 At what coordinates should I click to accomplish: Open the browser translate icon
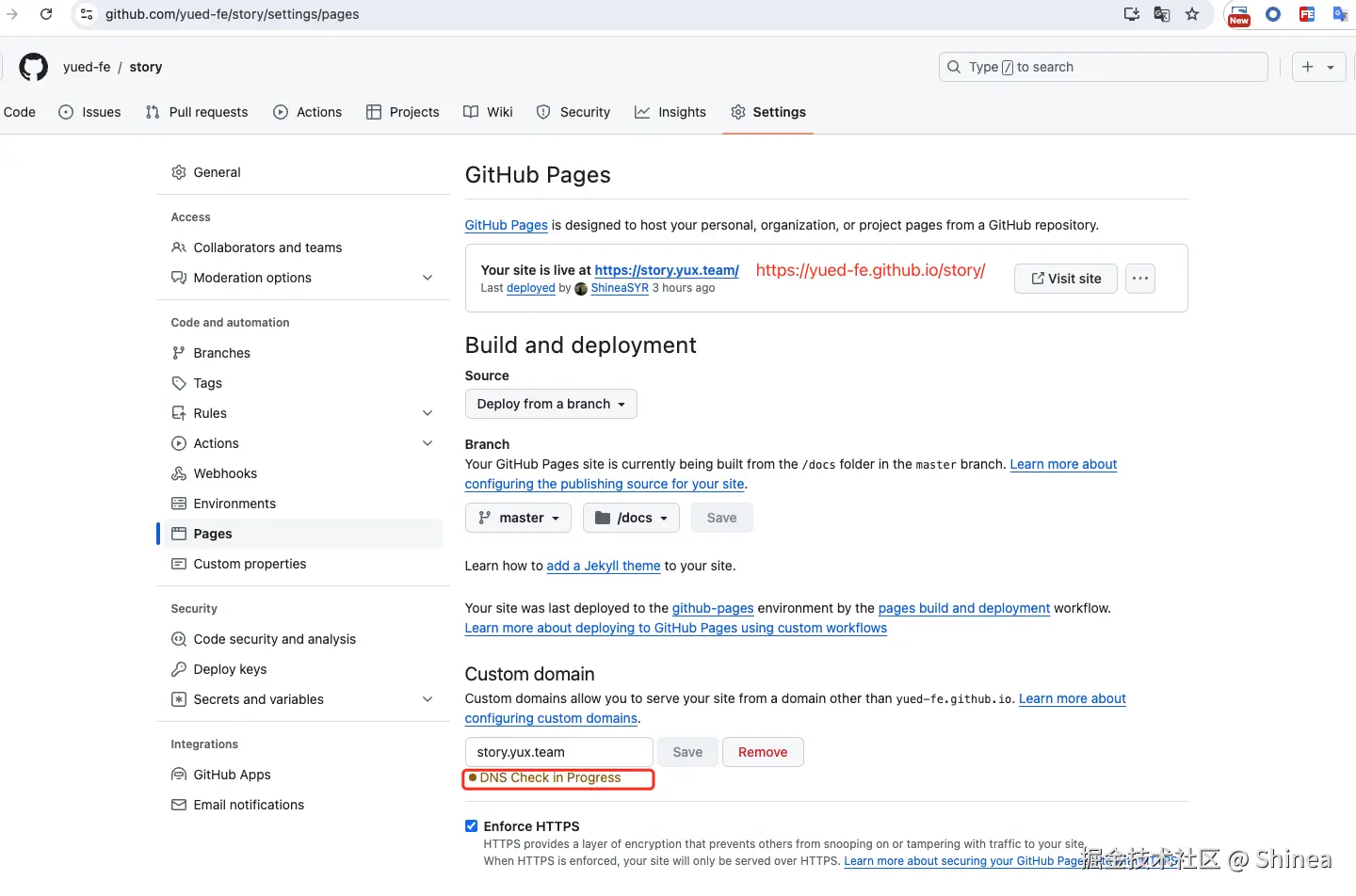point(1162,14)
